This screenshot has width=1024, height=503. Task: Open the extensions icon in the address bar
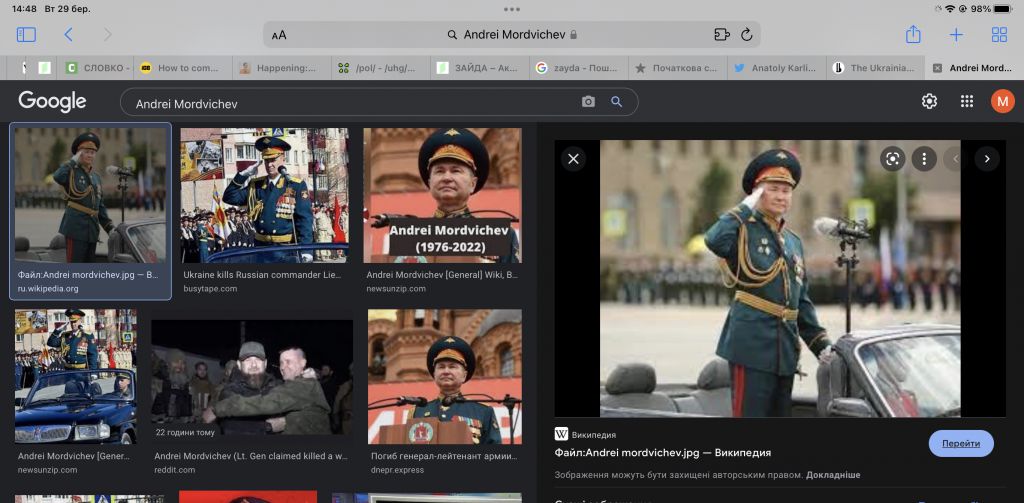click(x=722, y=35)
